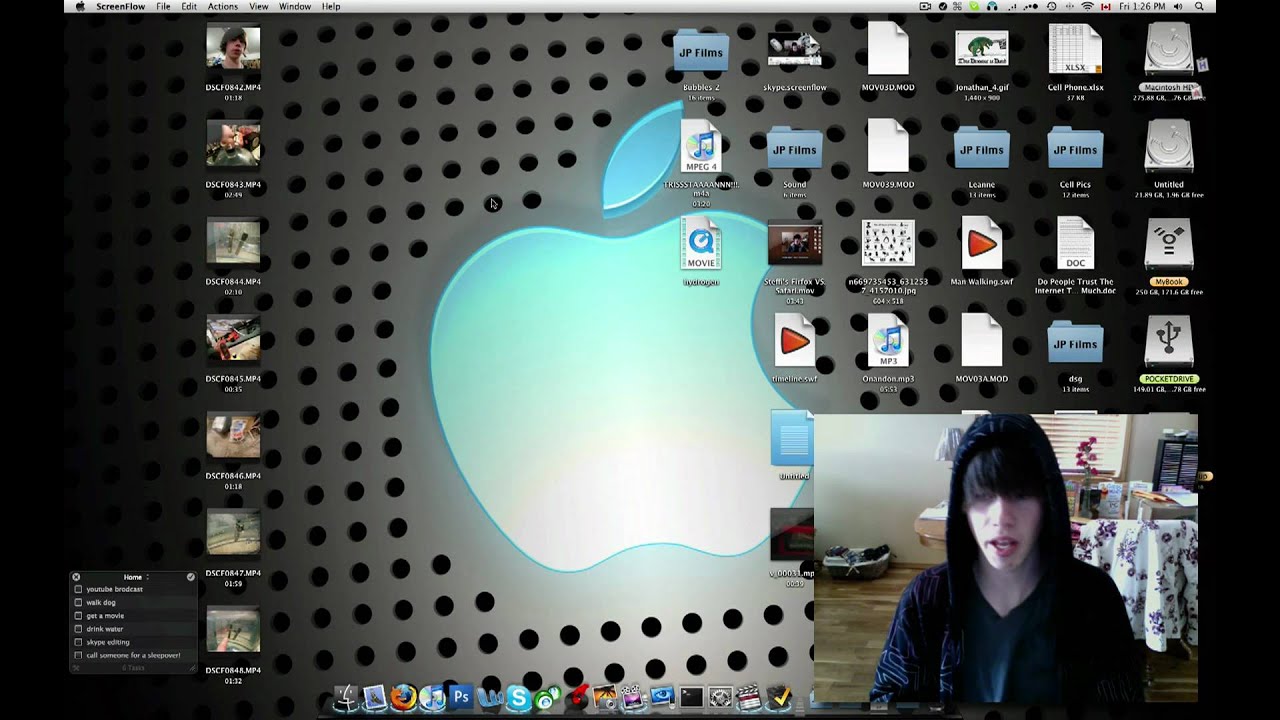Screen dimensions: 1280x720
Task: Click the clock showing Fri 1:26 PM
Action: [x=1142, y=6]
